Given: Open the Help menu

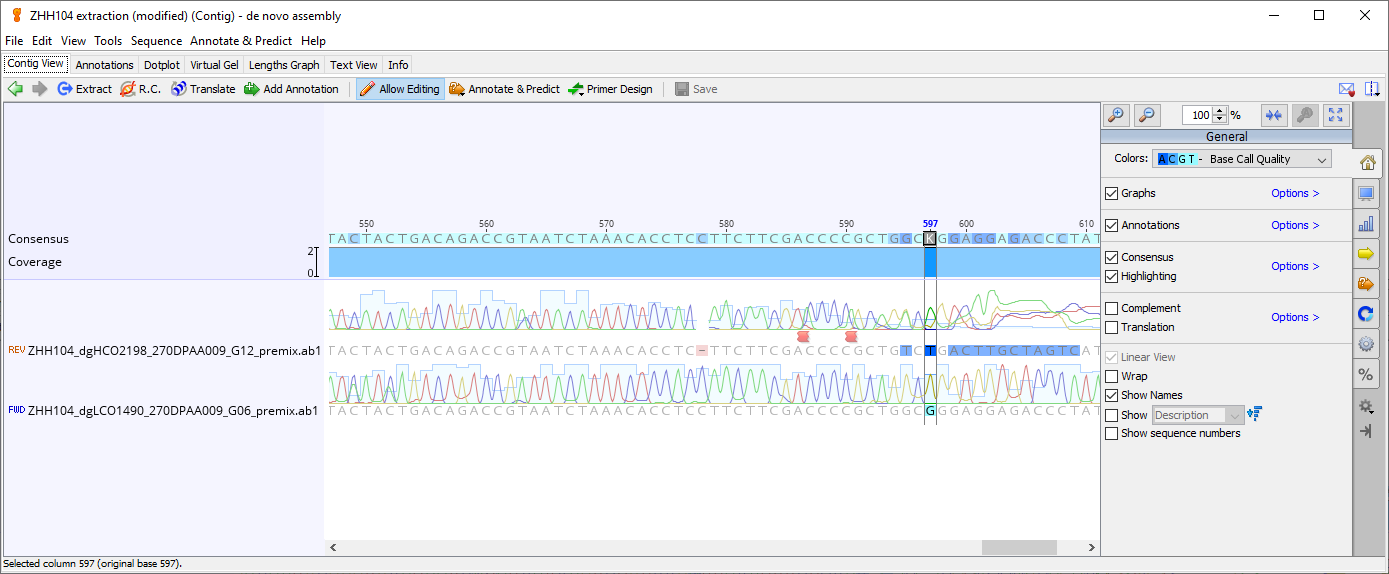Looking at the screenshot, I should (313, 41).
